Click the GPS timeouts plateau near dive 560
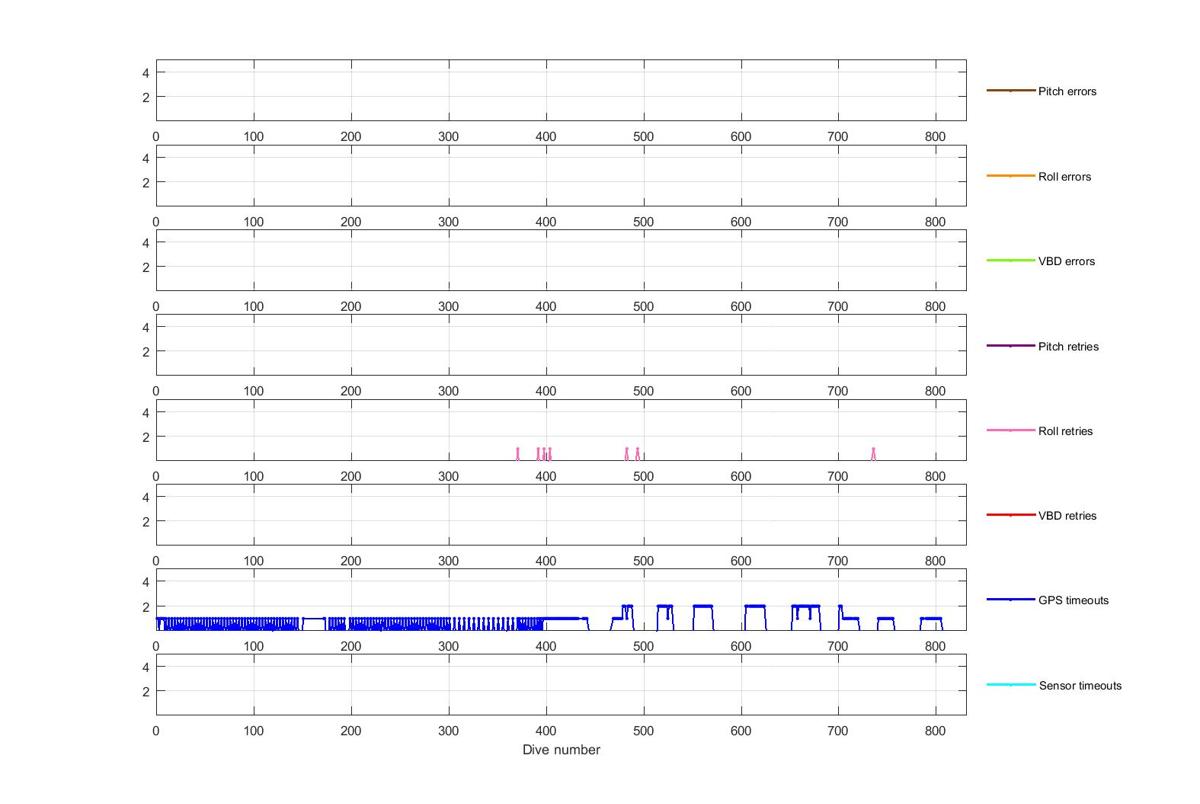Screen dimensions: 1200x804 click(702, 606)
